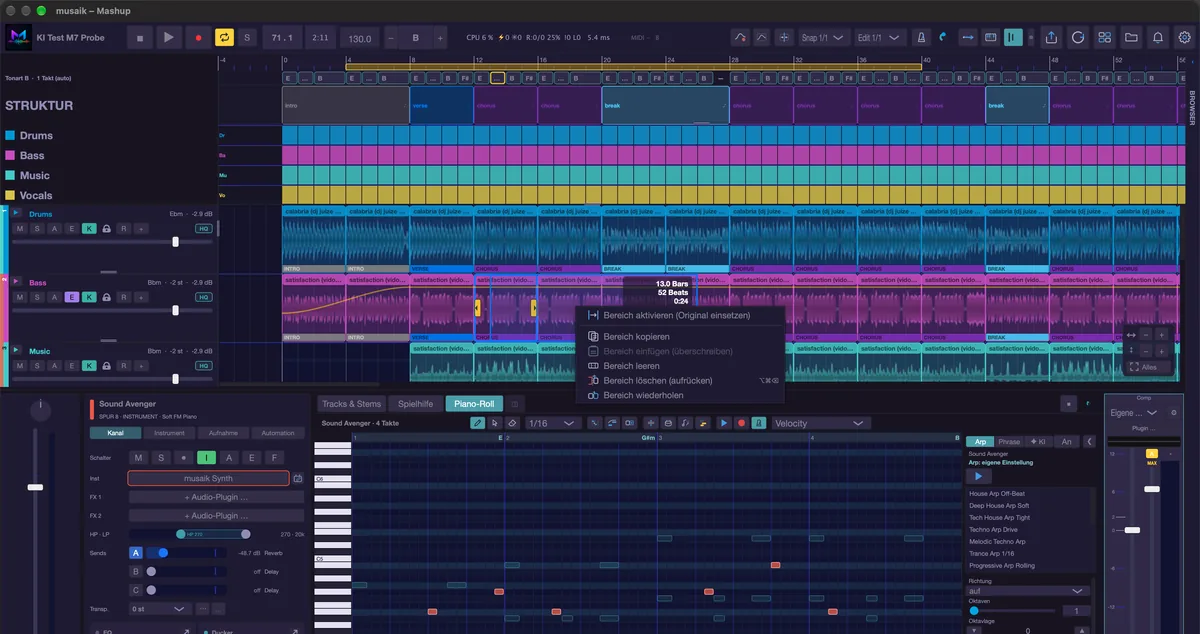This screenshot has width=1200, height=634.
Task: Click the metronome icon in top toolbar
Action: 920,38
